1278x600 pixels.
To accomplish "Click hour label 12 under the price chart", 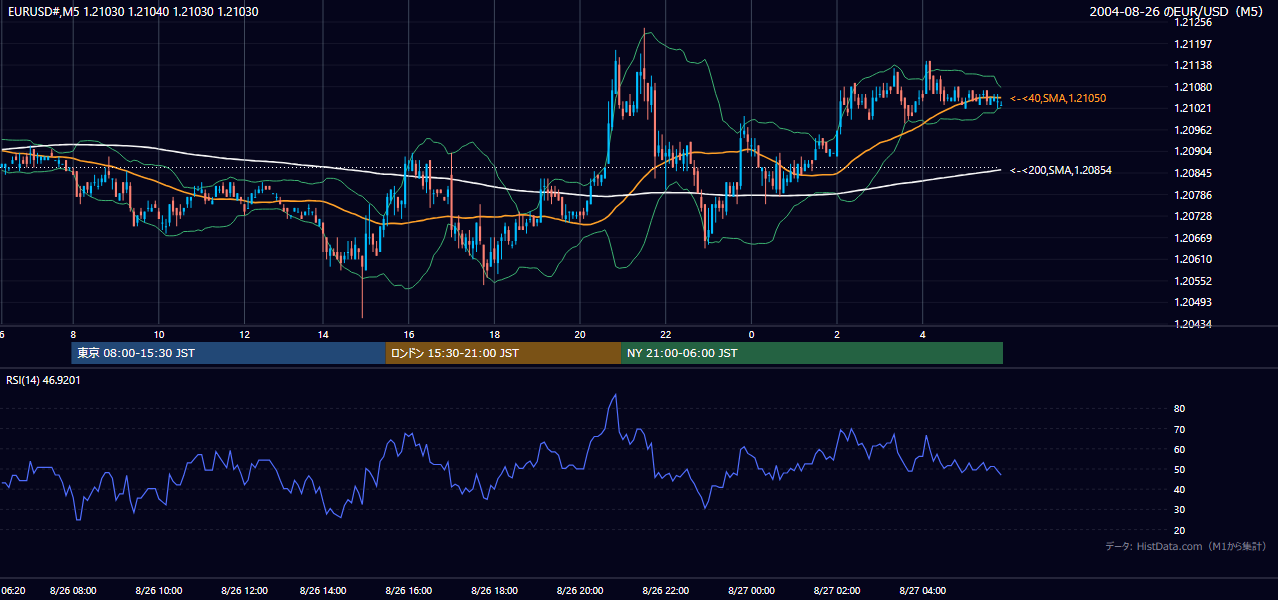I will point(244,333).
